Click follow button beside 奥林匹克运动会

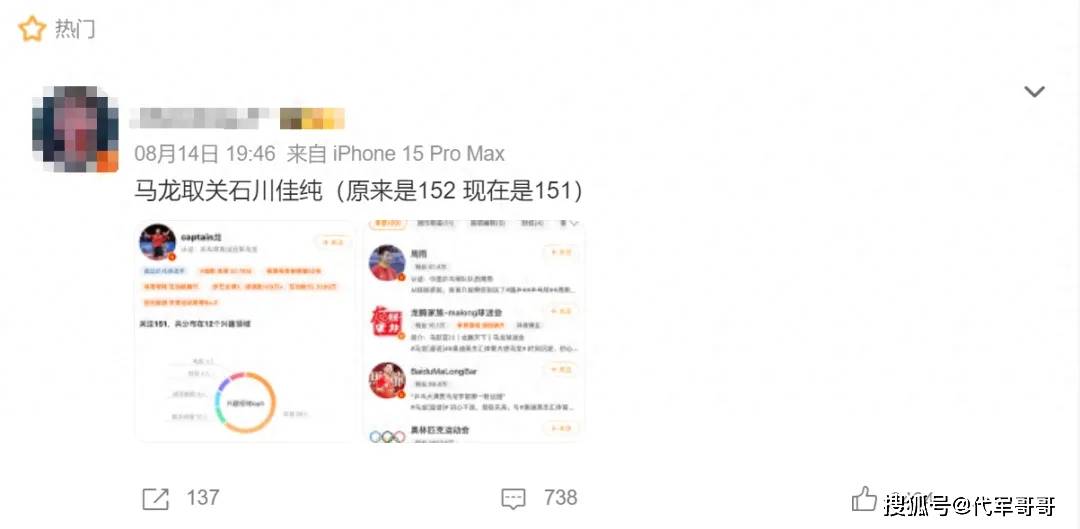pyautogui.click(x=561, y=428)
